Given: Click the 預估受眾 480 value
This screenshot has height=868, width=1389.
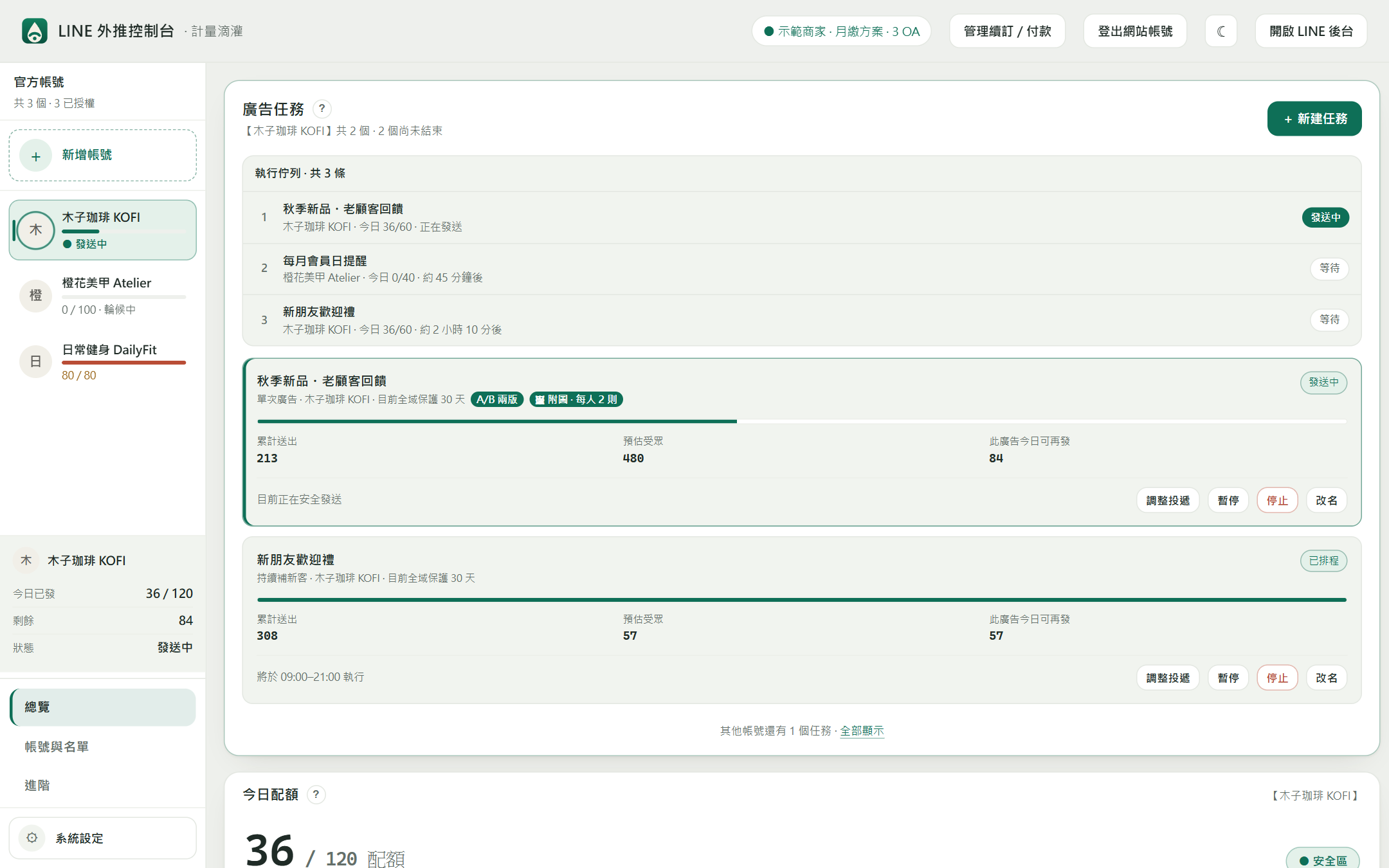Looking at the screenshot, I should pyautogui.click(x=633, y=458).
